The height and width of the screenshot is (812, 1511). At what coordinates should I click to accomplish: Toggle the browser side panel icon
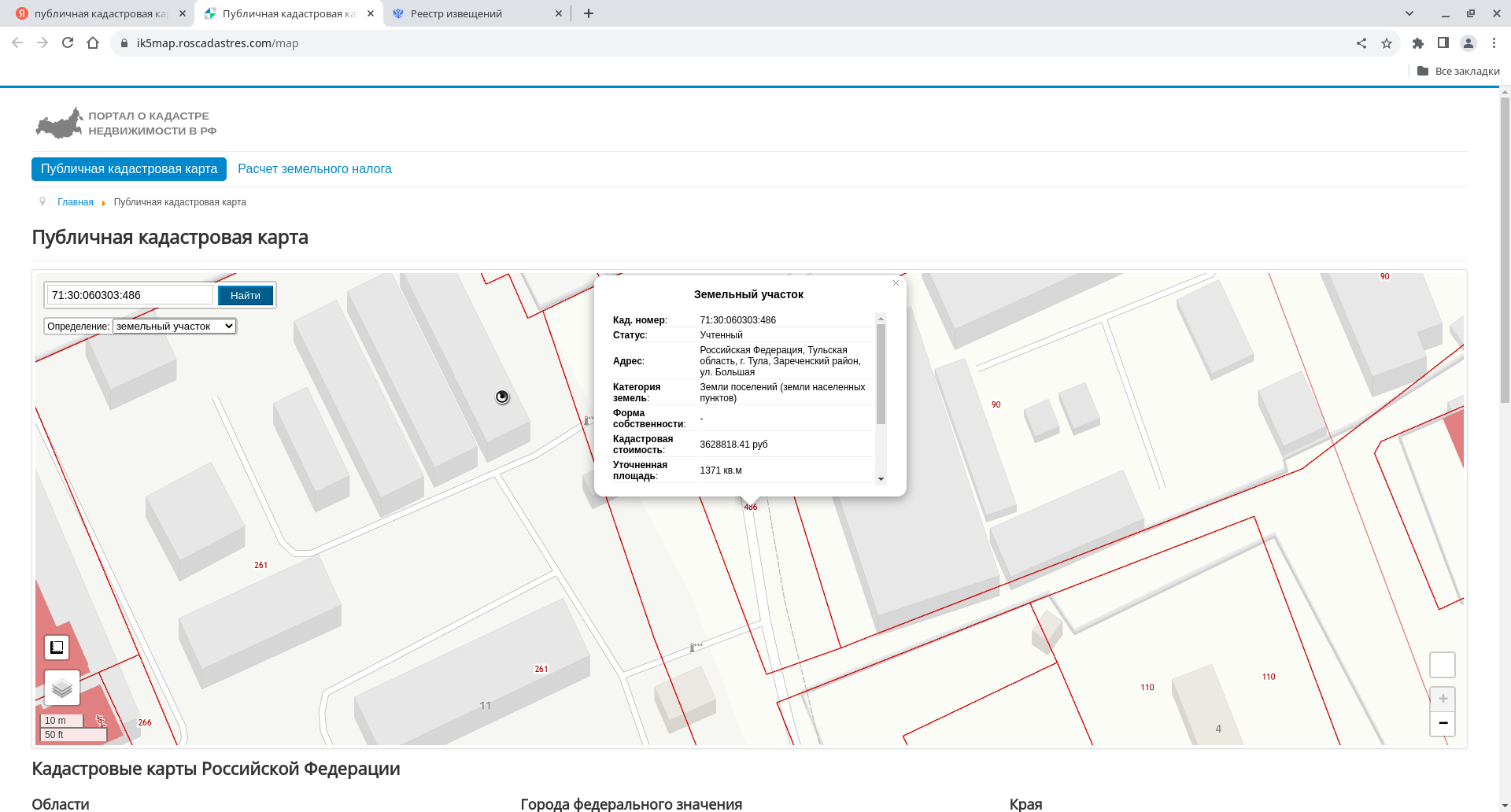(x=1443, y=43)
